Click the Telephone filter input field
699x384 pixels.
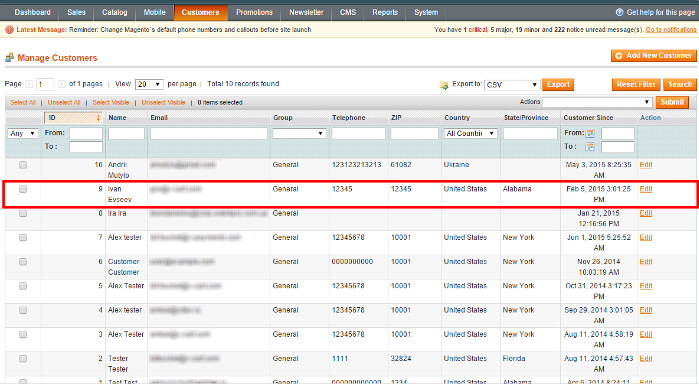click(358, 133)
